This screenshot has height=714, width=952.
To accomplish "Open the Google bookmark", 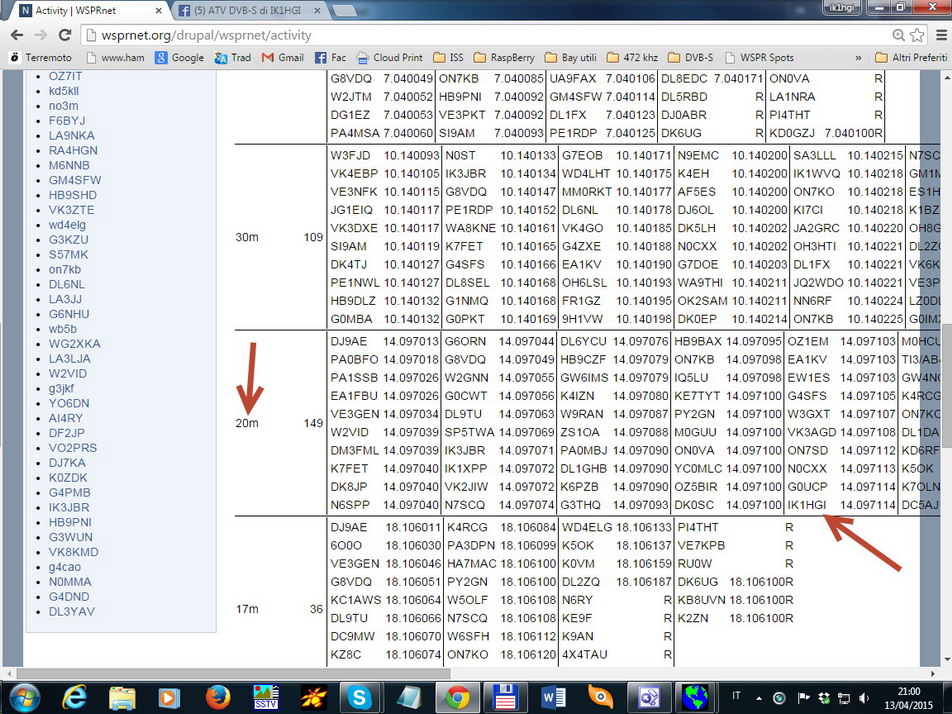I will [179, 58].
